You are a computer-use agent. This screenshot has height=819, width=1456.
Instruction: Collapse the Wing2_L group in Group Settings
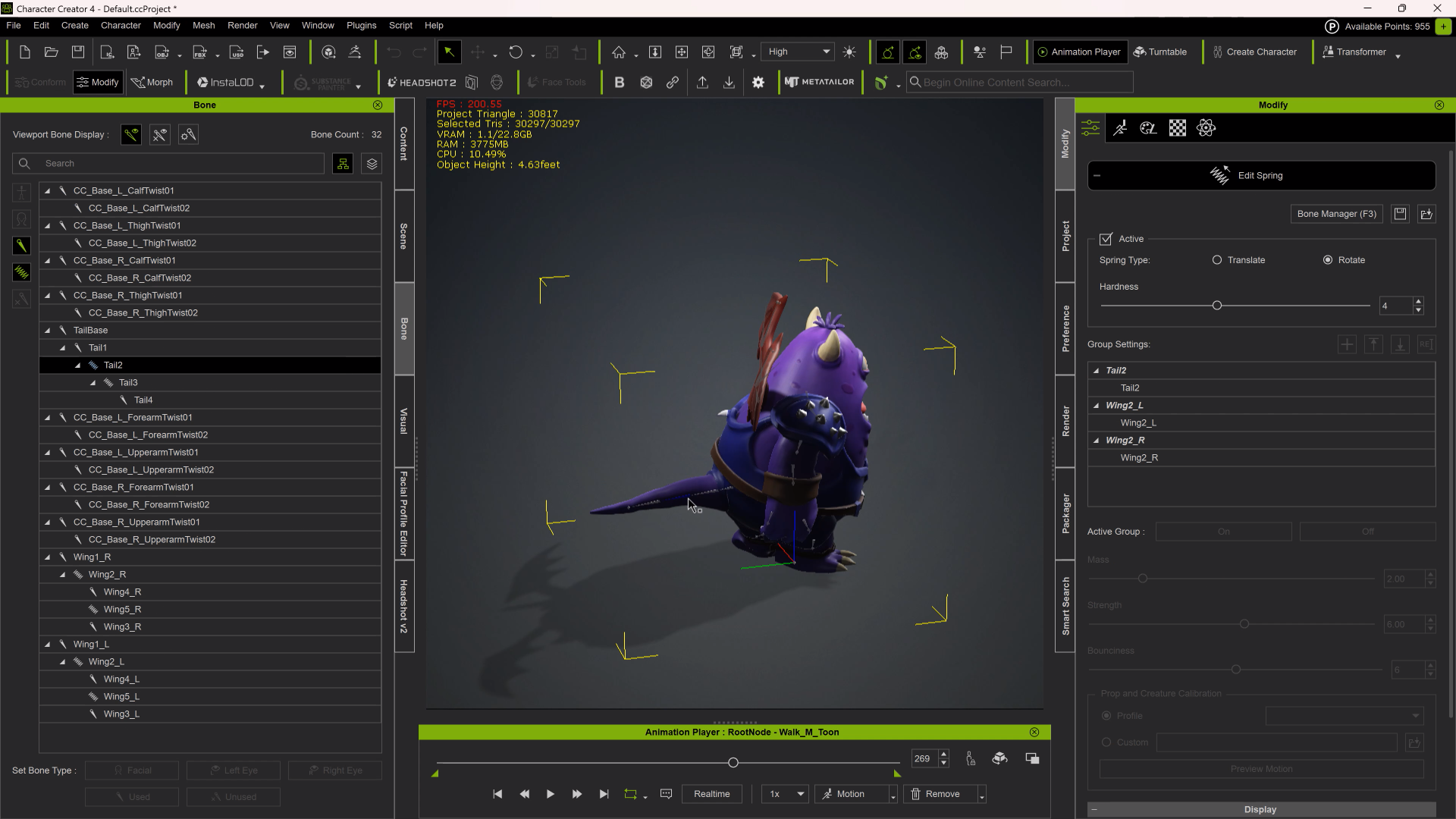(x=1097, y=406)
